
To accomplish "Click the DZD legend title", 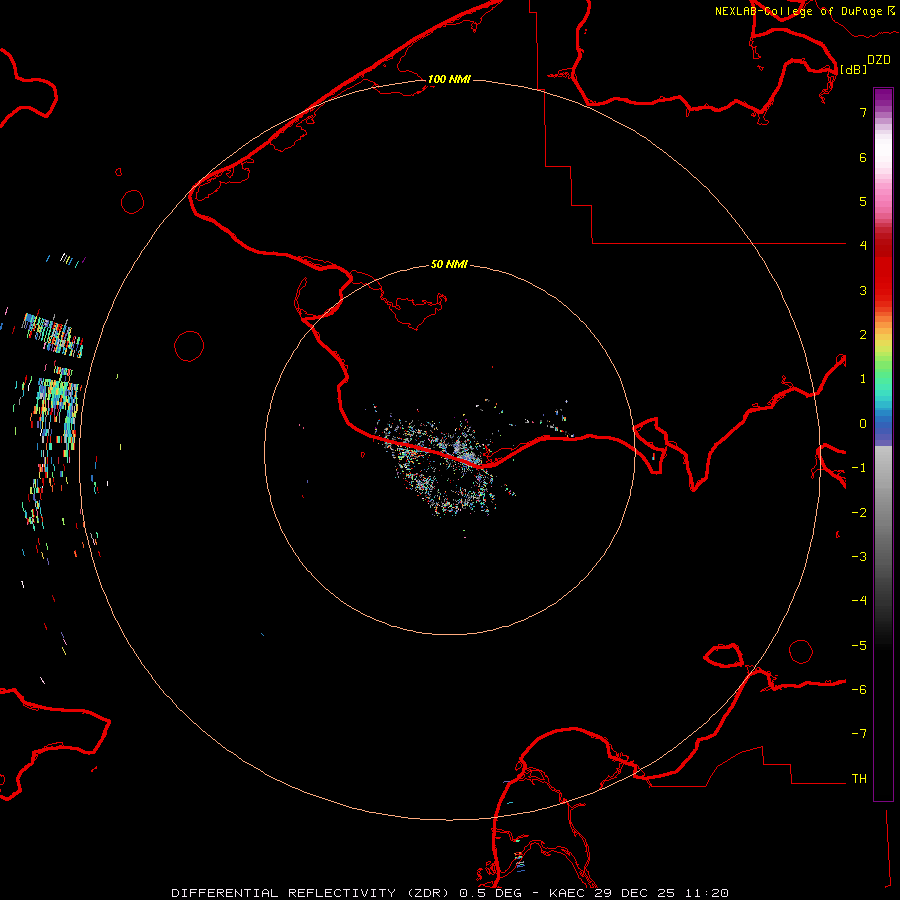I will pos(878,60).
